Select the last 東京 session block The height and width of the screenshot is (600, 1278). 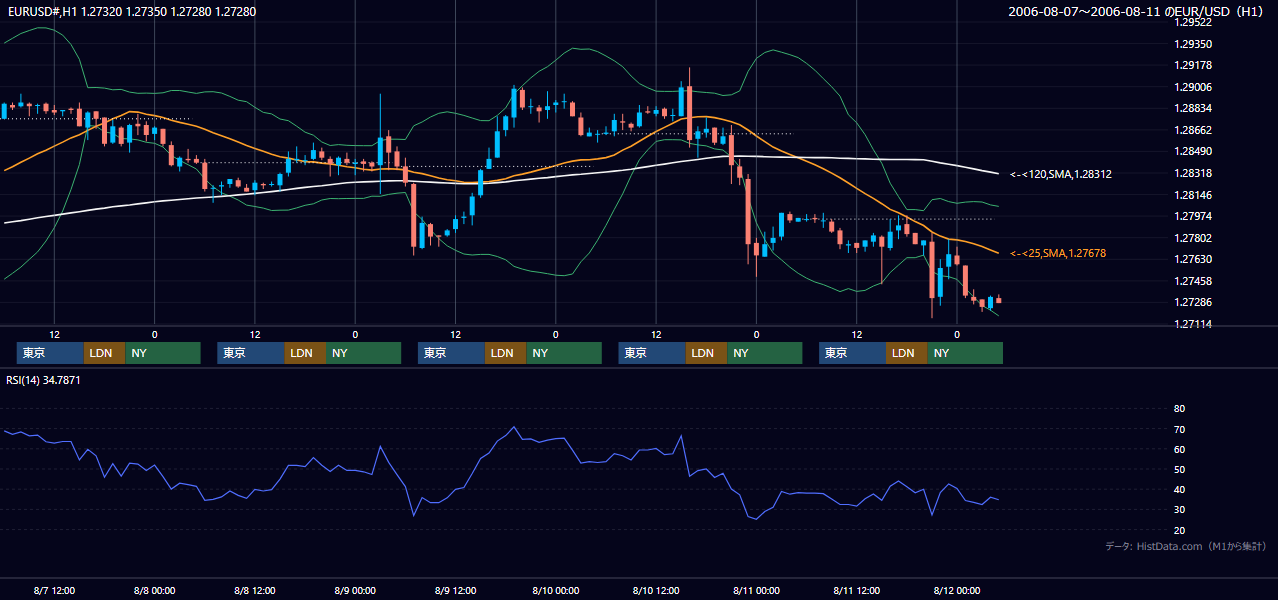852,353
